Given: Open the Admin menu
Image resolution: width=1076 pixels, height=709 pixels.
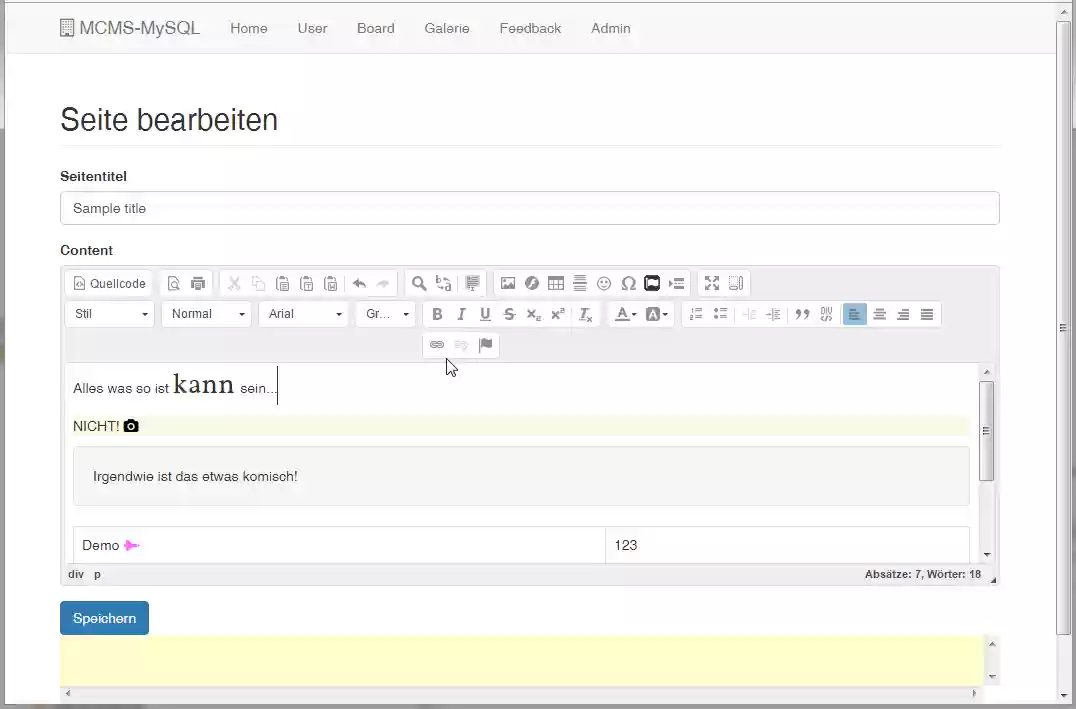Looking at the screenshot, I should point(611,29).
